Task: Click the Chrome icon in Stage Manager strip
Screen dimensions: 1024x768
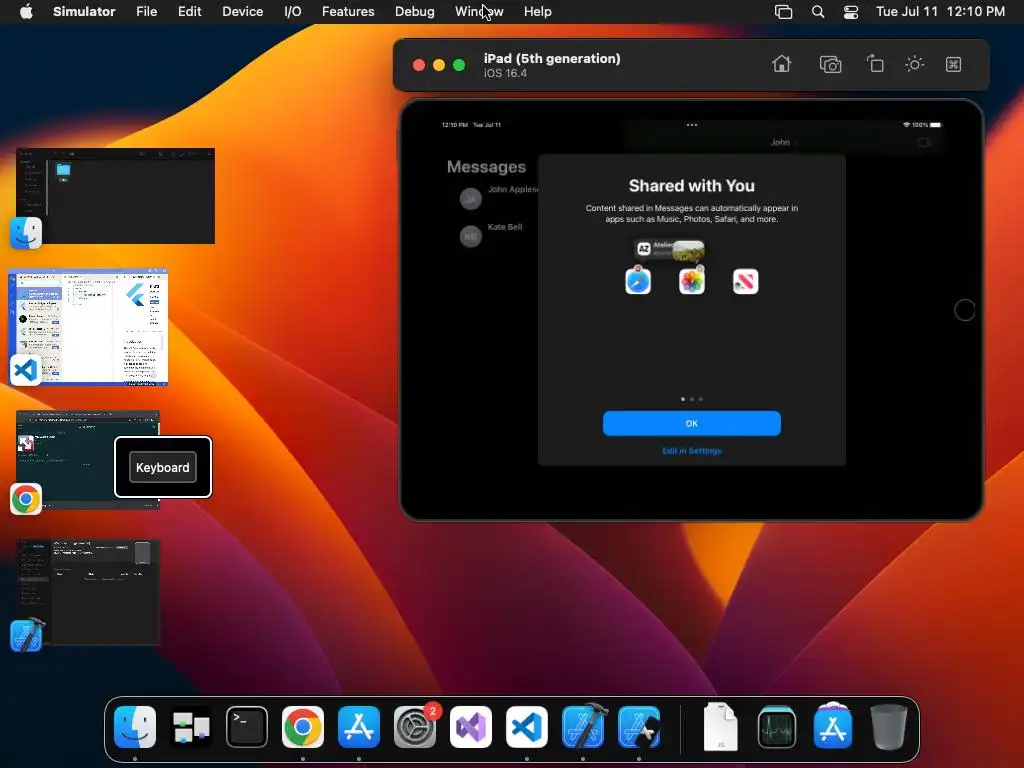Action: click(x=26, y=499)
